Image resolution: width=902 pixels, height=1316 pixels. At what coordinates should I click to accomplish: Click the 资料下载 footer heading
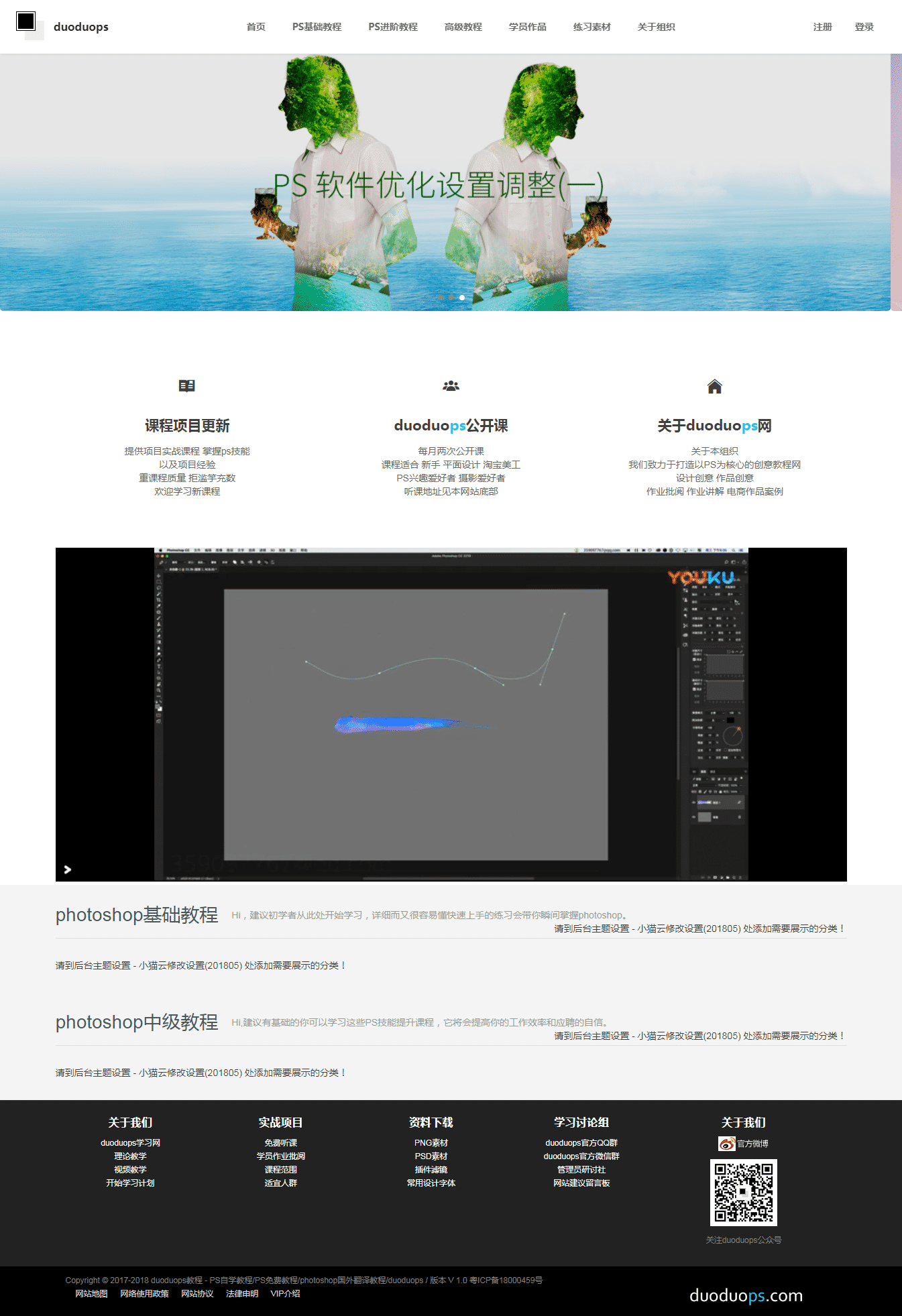[x=431, y=1122]
